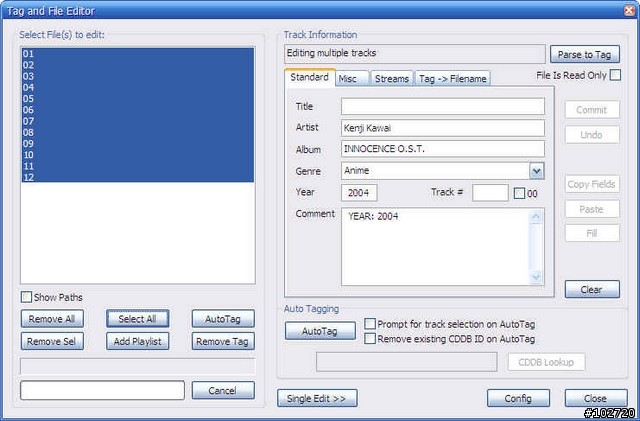Click the text field left of Cancel
The width and height of the screenshot is (640, 421).
102,390
